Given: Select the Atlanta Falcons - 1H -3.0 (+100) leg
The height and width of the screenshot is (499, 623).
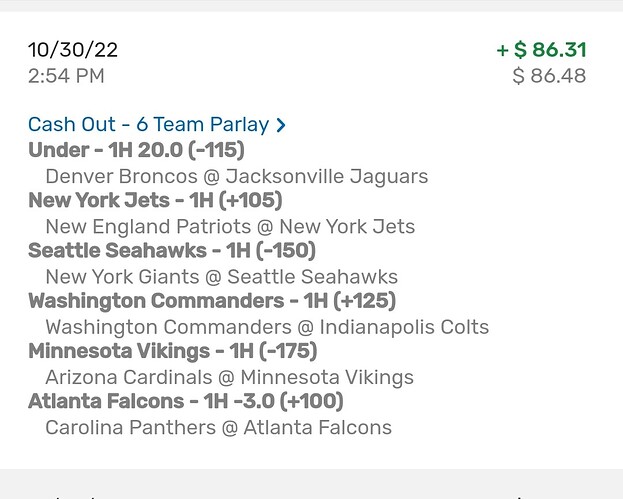Looking at the screenshot, I should [186, 402].
